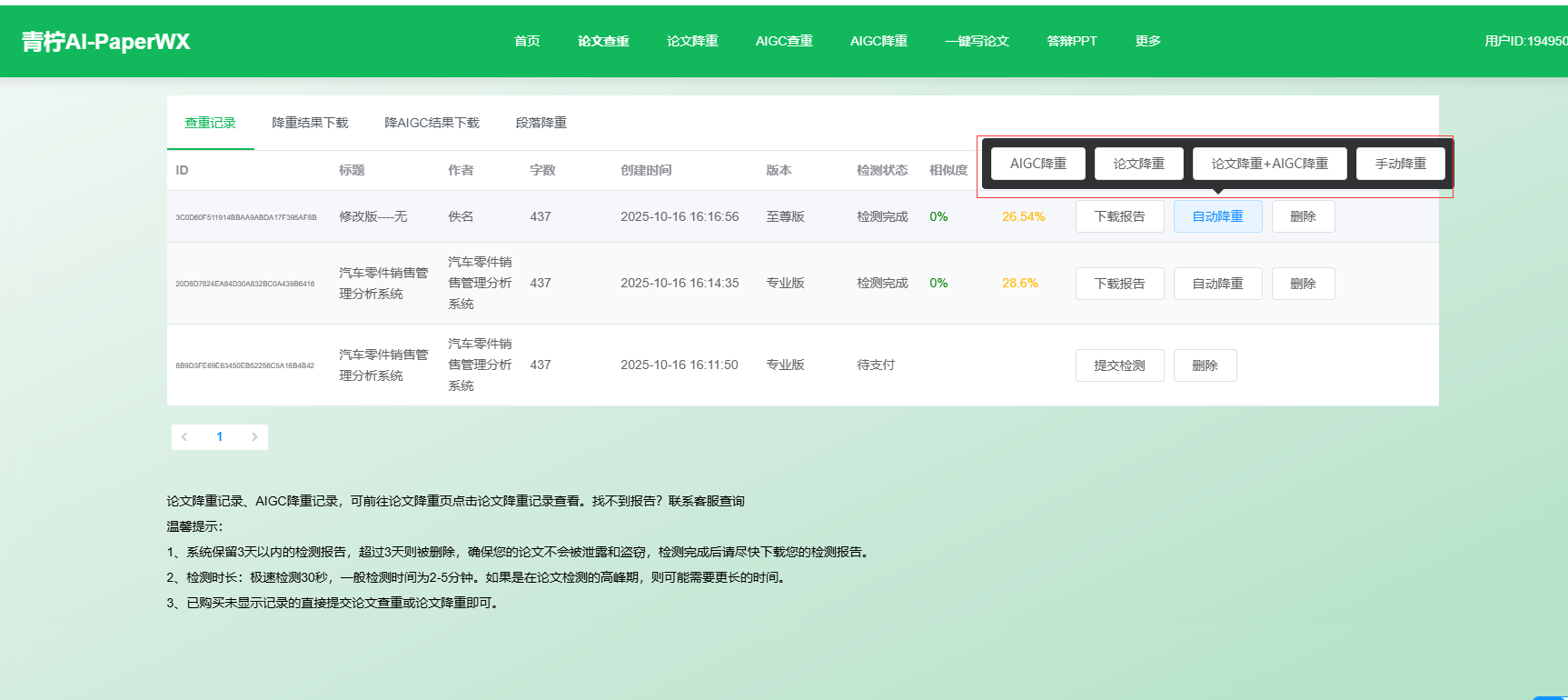This screenshot has height=700, width=1568.
Task: Click the 28.6% value
Action: click(1020, 283)
